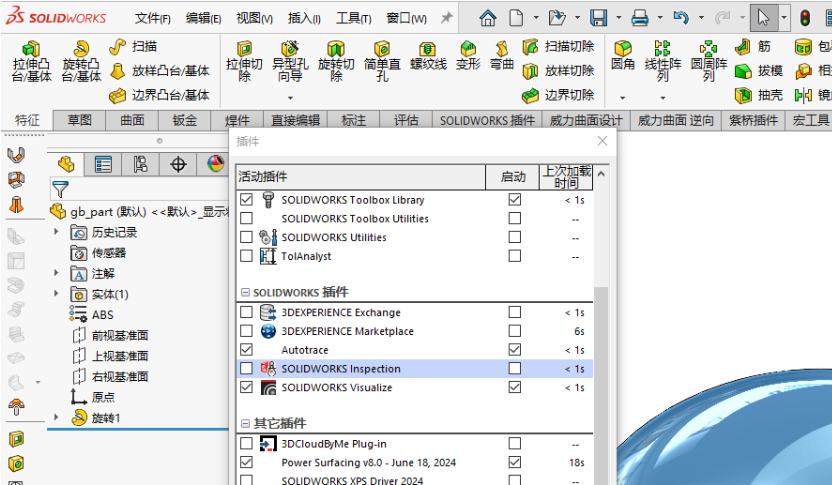832x485 pixels.
Task: Expand the 实体(1) tree node
Action: (56, 293)
